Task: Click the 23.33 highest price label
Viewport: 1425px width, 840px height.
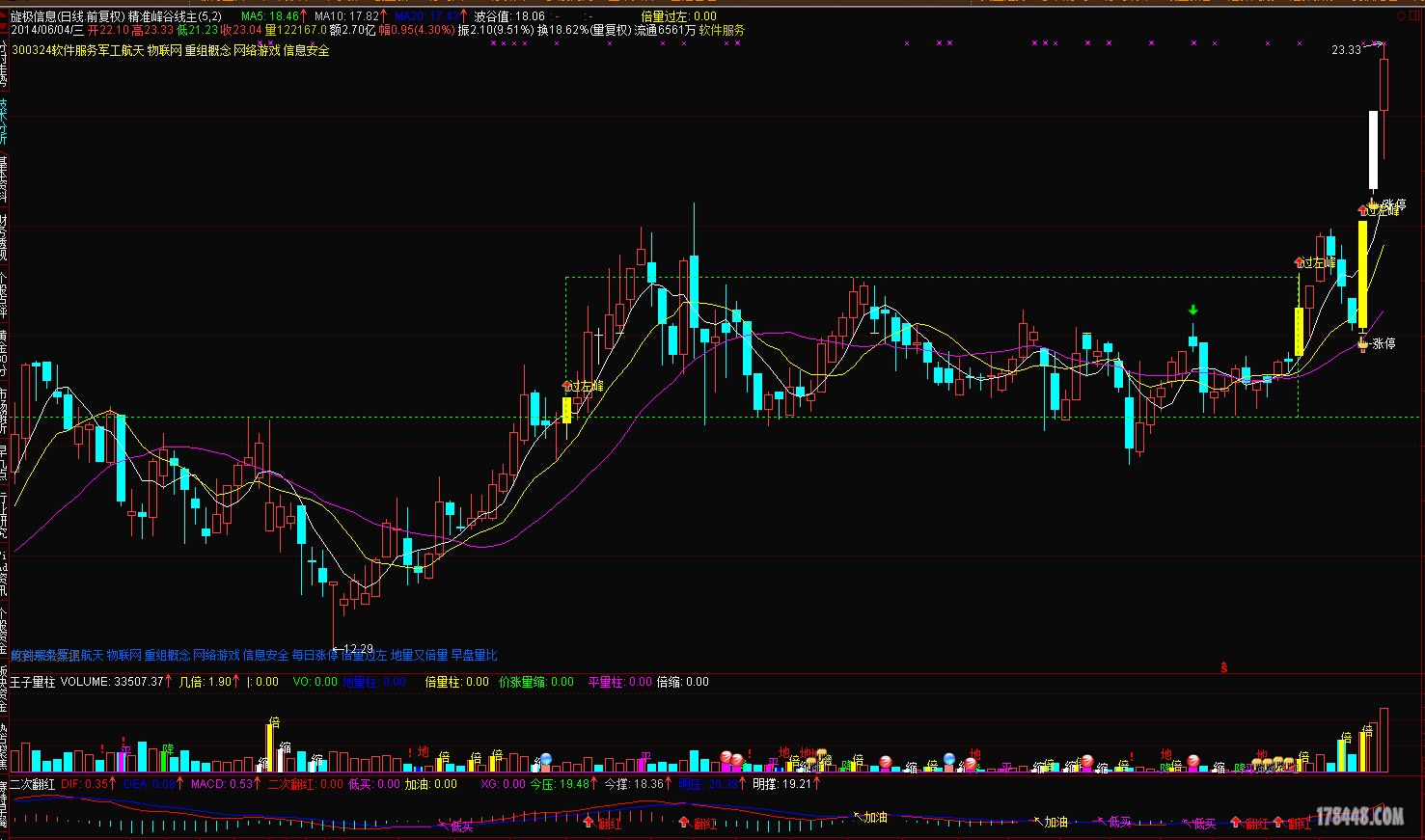Action: pyautogui.click(x=1346, y=50)
